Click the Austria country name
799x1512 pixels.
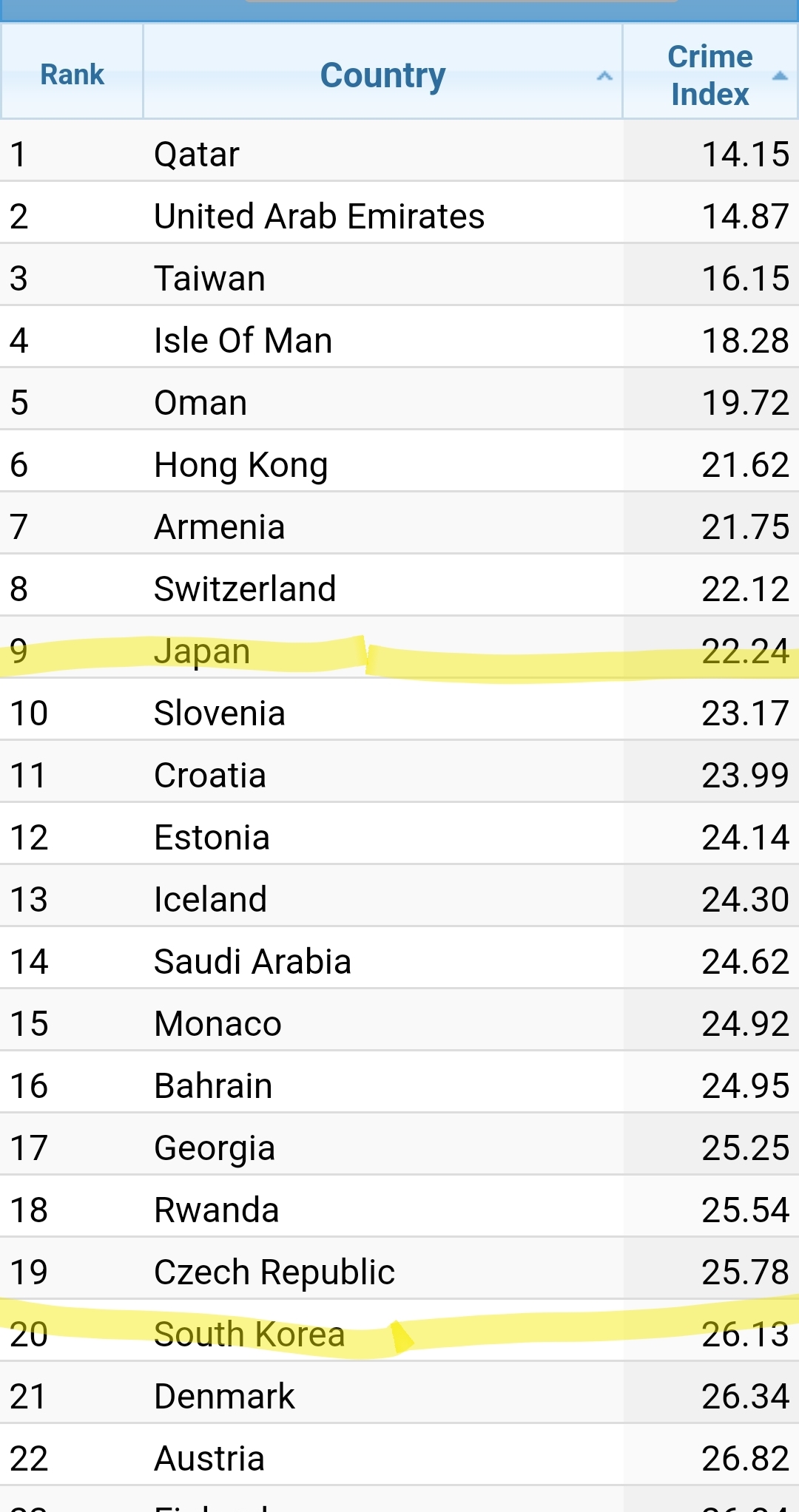tap(209, 1459)
